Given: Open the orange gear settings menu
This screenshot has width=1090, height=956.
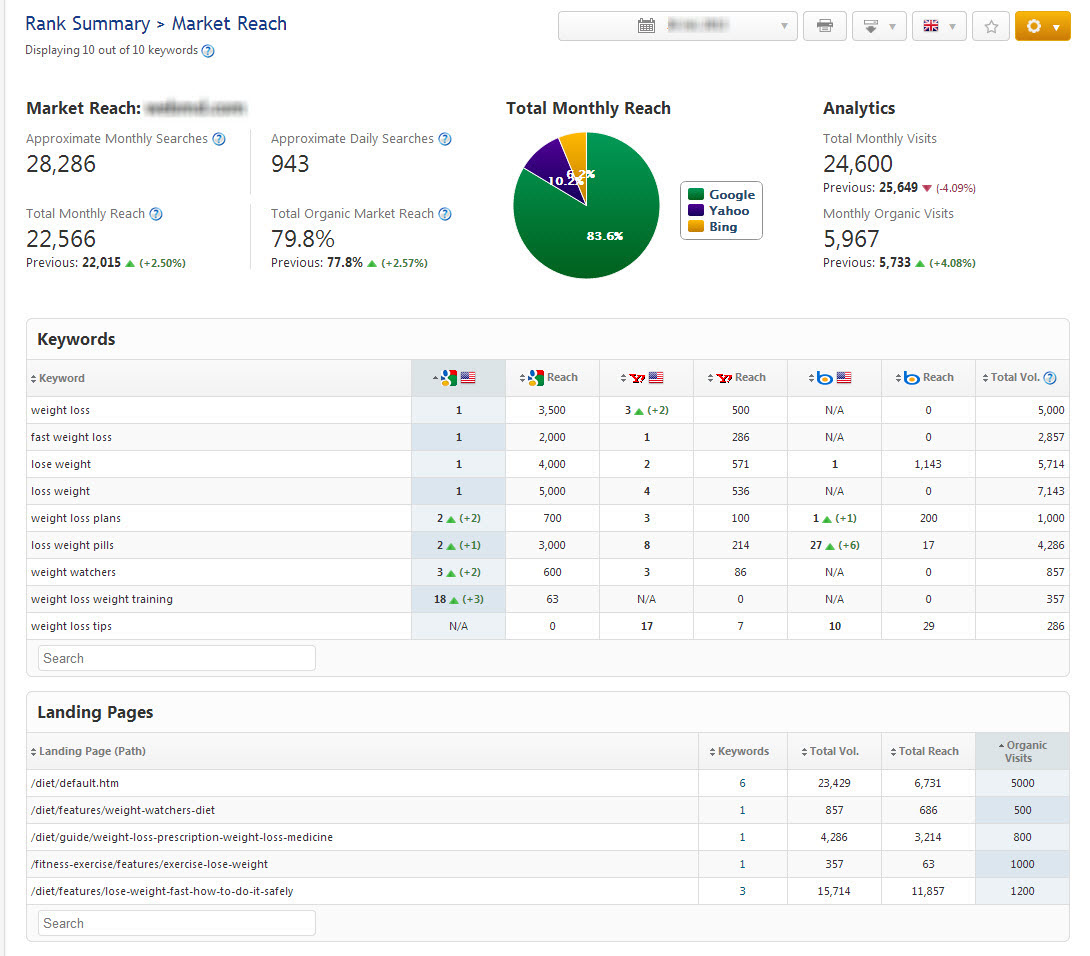Looking at the screenshot, I should (x=1042, y=26).
